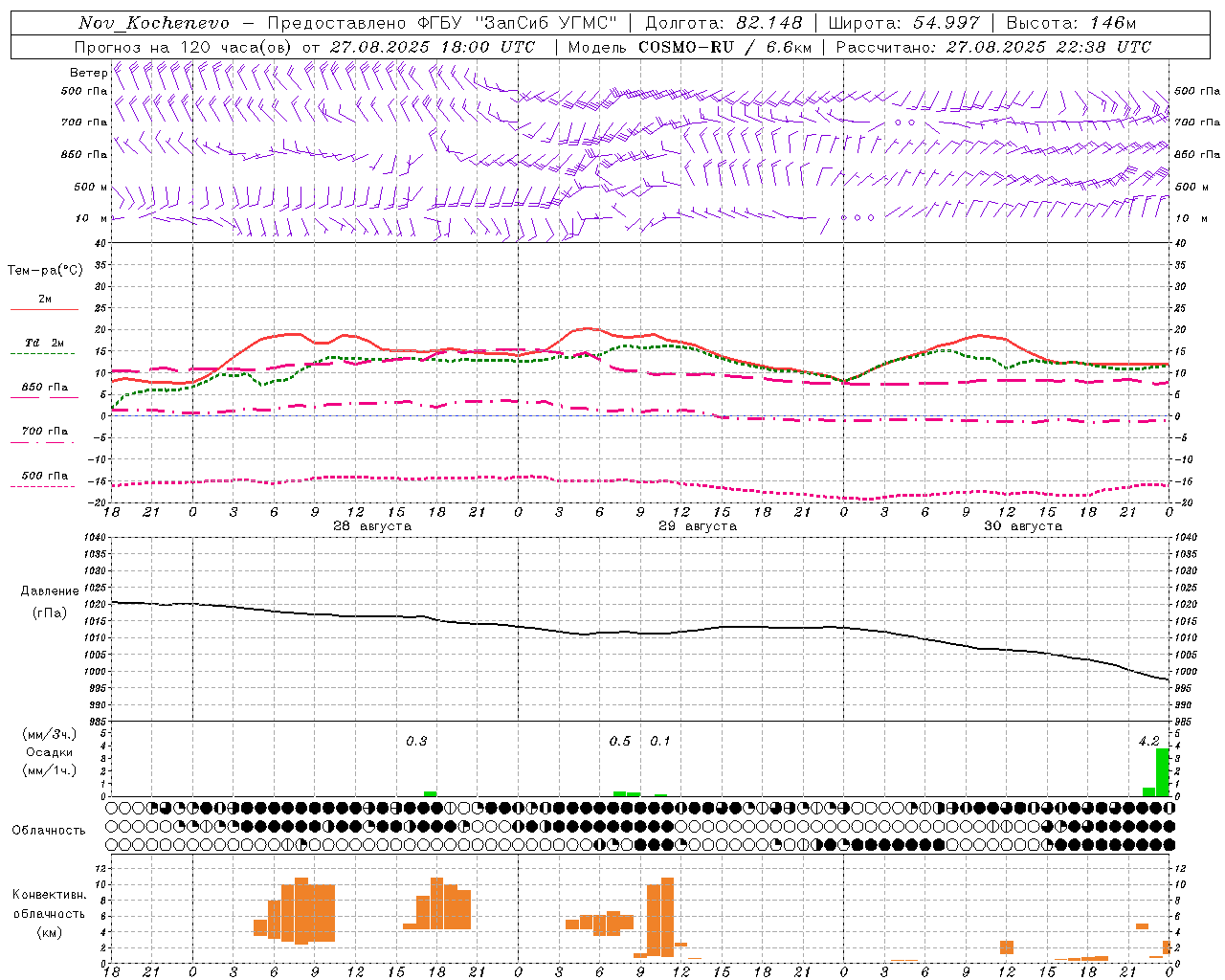The height and width of the screenshot is (980, 1225).
Task: Click the 850 гПа legend entry in temperature panel
Action: [x=45, y=387]
